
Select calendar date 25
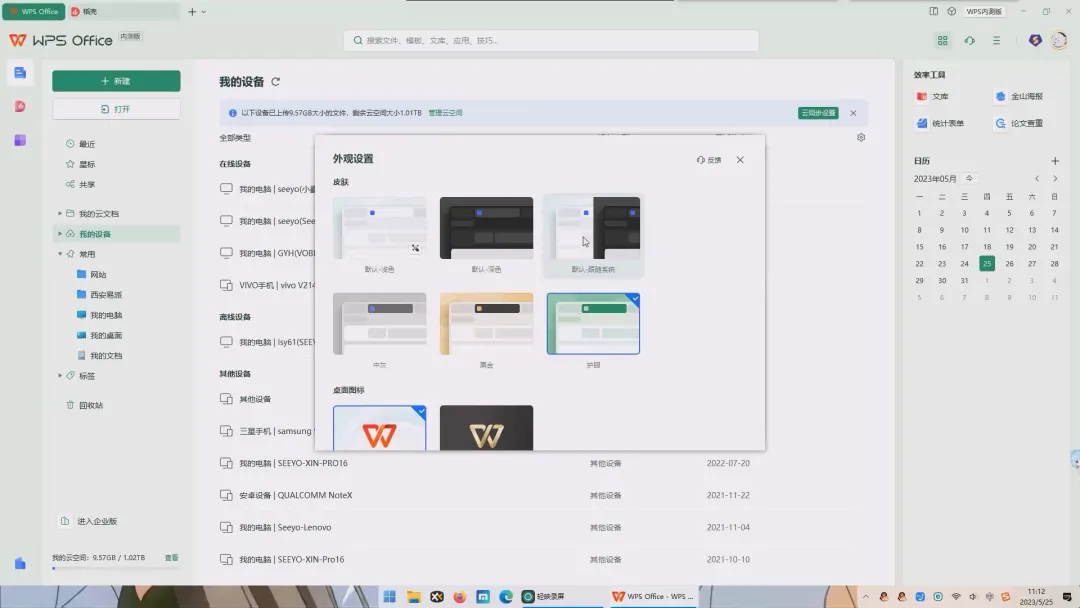pyautogui.click(x=987, y=264)
